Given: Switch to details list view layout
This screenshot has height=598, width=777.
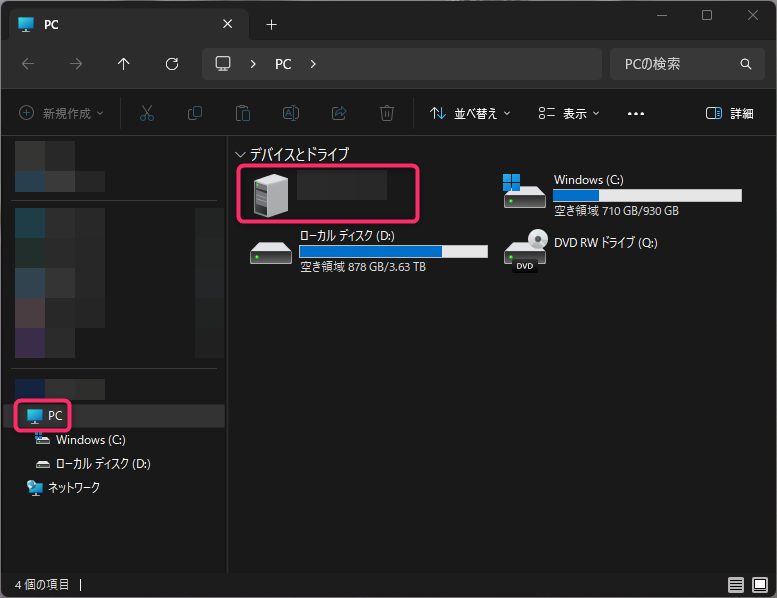Looking at the screenshot, I should (x=735, y=584).
